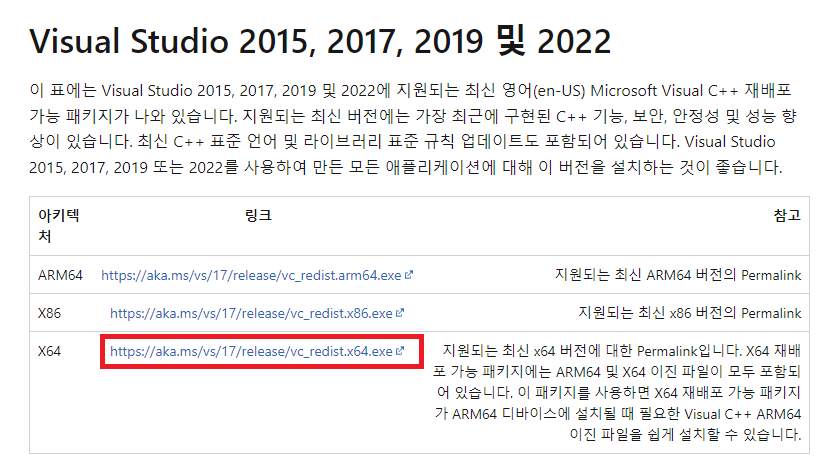Click the 아키텍처 column header
Viewport: 827px width, 466px height.
59,226
